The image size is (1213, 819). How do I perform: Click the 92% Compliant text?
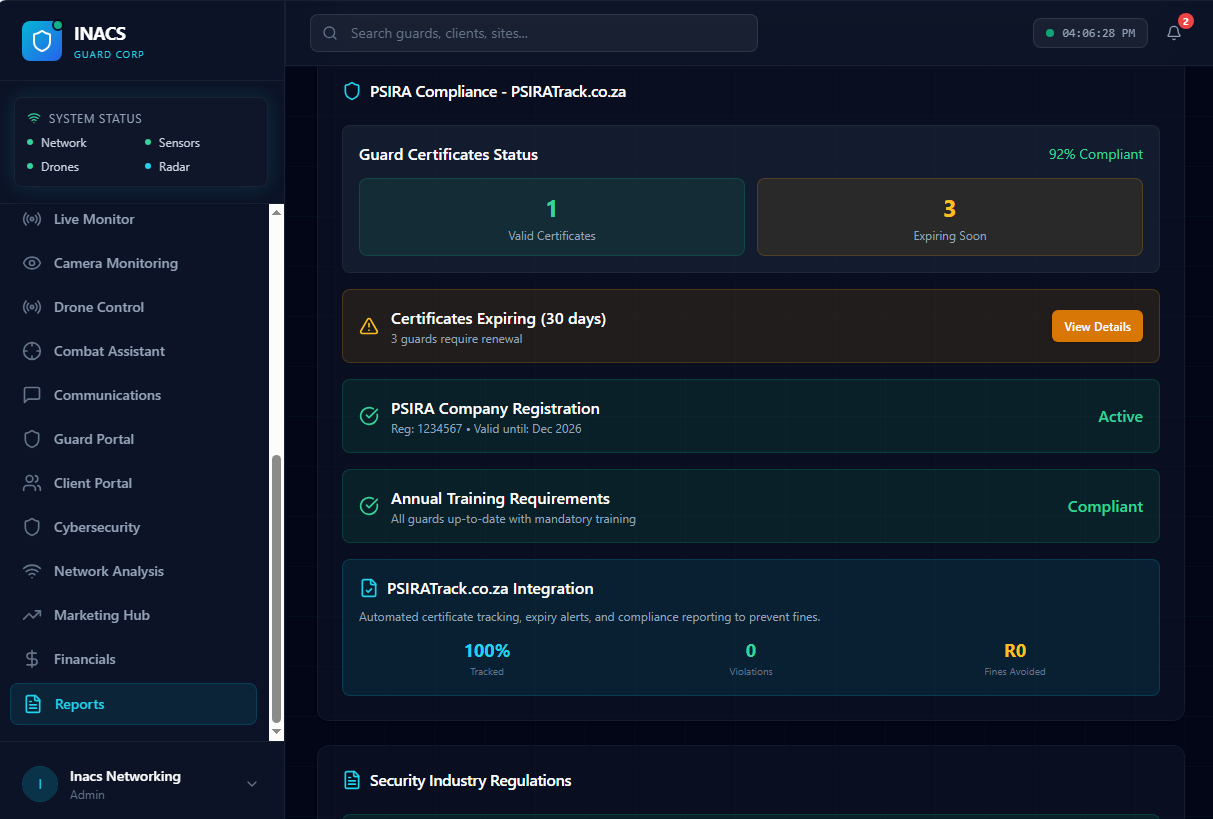pyautogui.click(x=1096, y=154)
